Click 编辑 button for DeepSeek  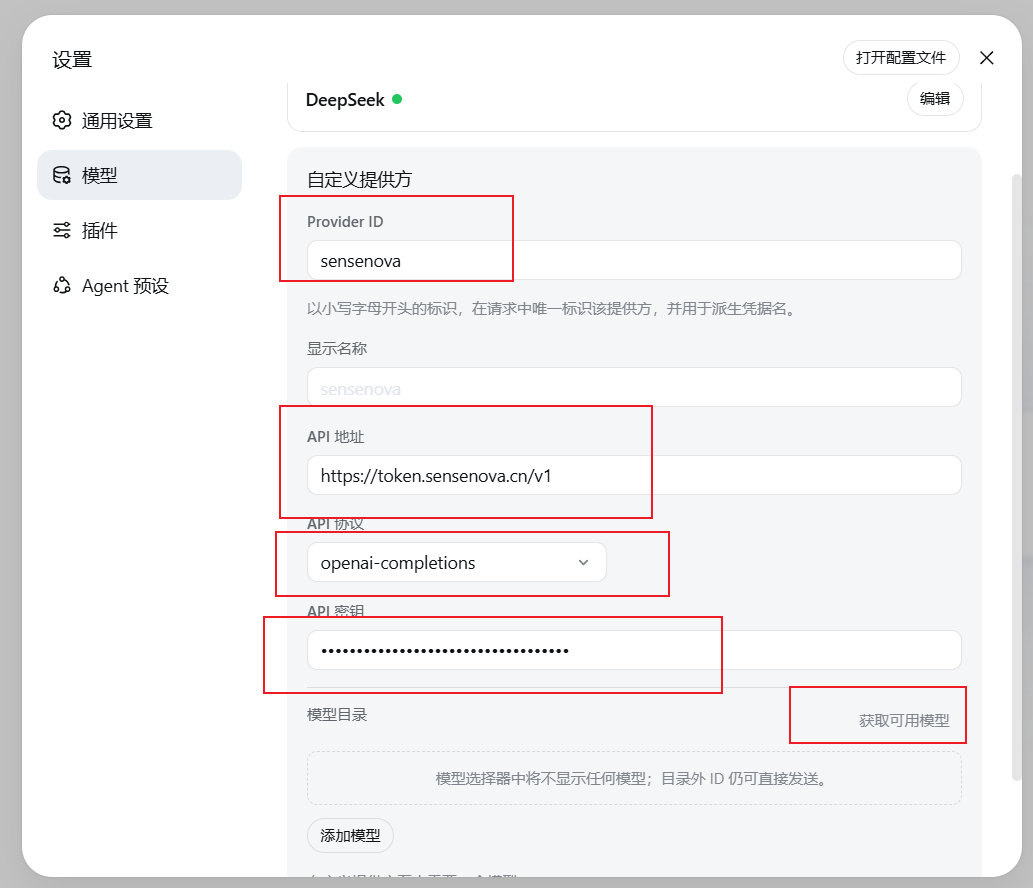935,99
